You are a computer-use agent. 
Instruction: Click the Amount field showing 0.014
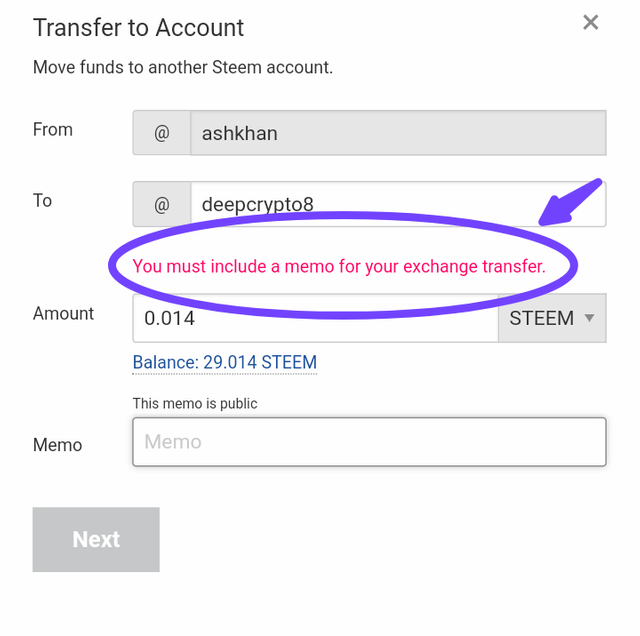click(x=314, y=319)
